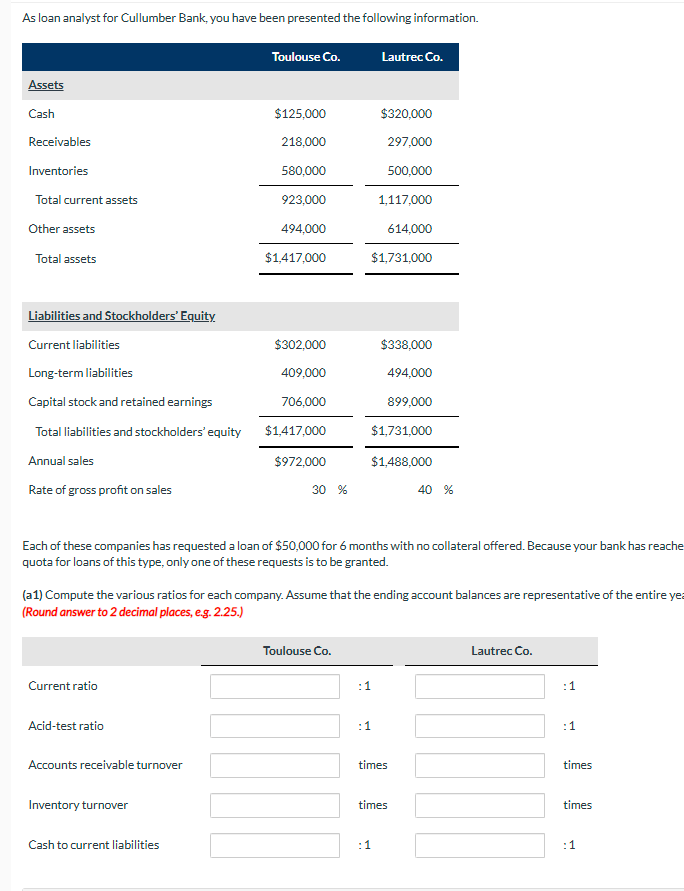Click the Assets section heading
This screenshot has height=891, width=684.
[44, 85]
